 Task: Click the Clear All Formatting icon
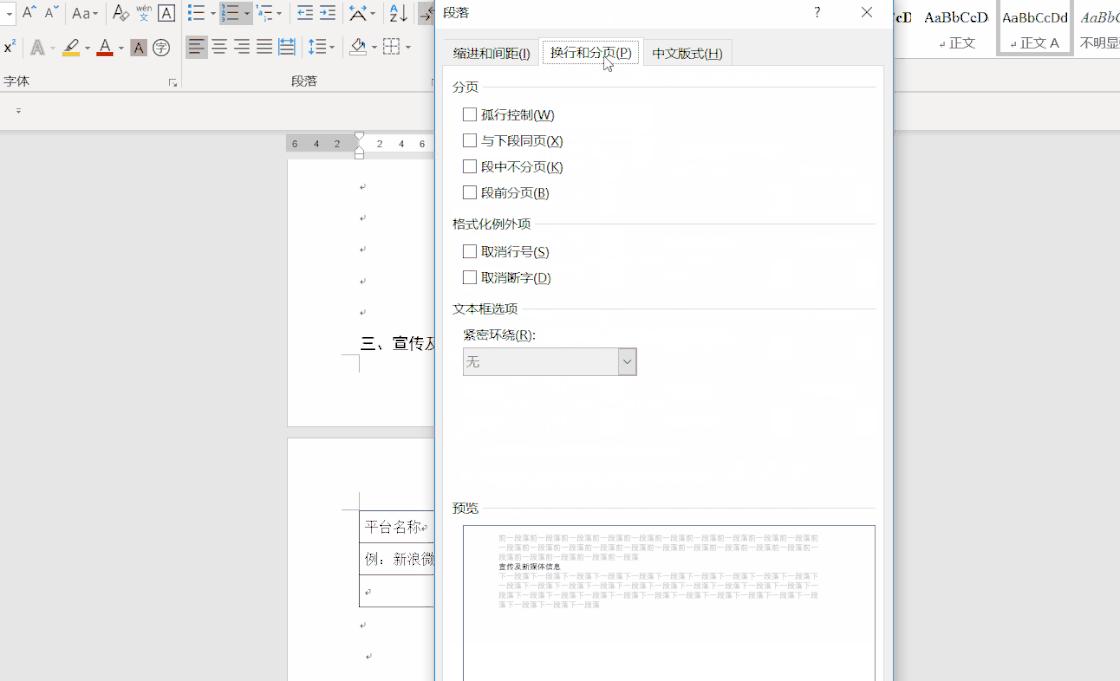tap(121, 13)
